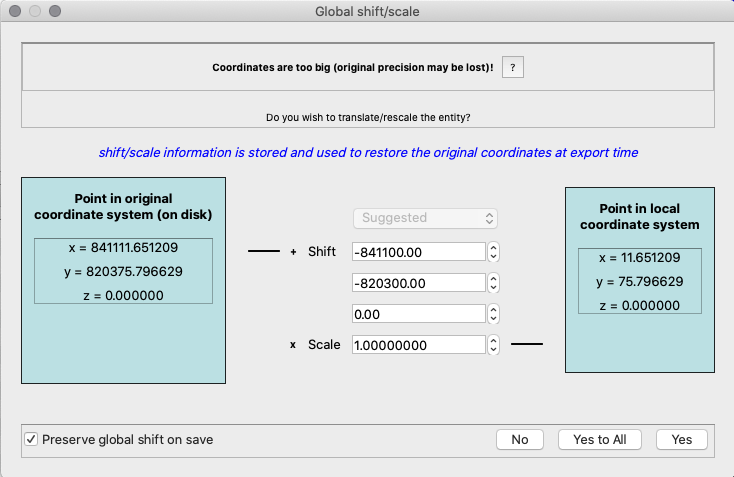Image resolution: width=734 pixels, height=477 pixels.
Task: Step down the Z shift value
Action: click(x=493, y=319)
